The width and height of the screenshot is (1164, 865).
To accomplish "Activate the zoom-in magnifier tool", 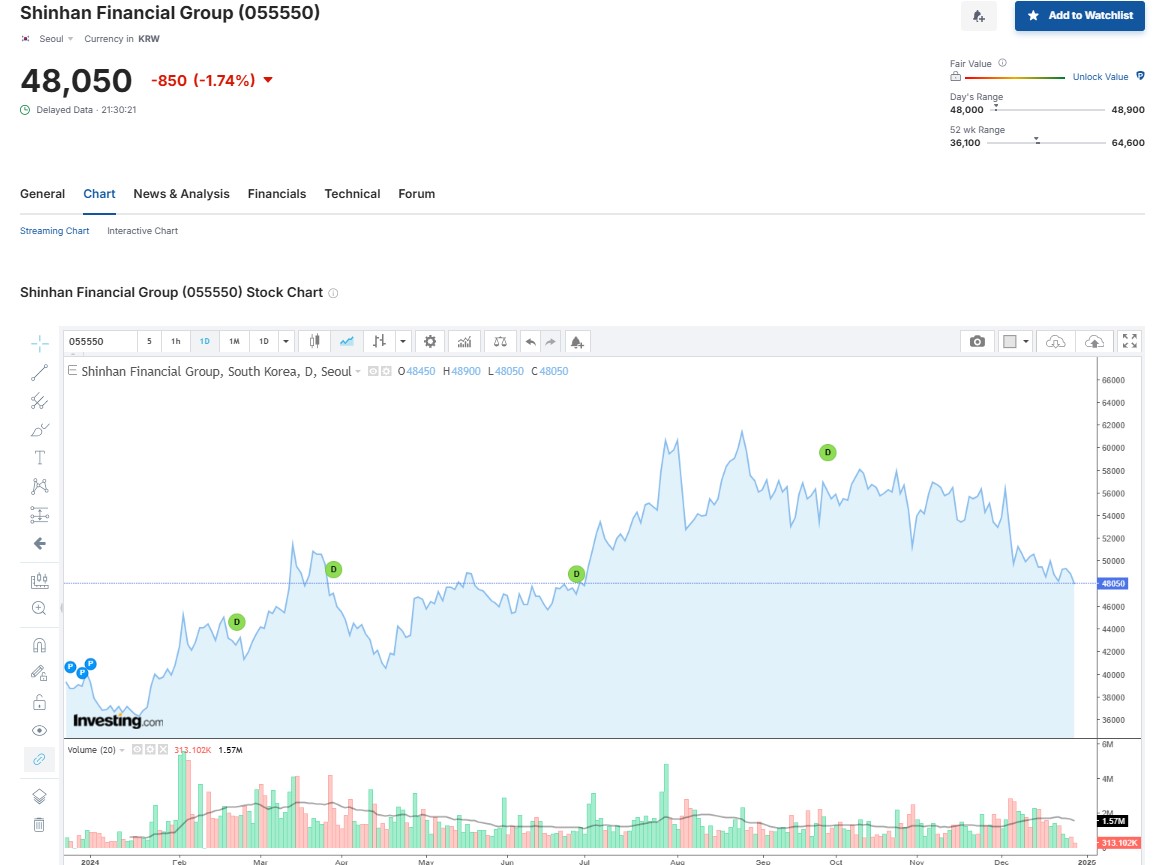I will click(39, 609).
